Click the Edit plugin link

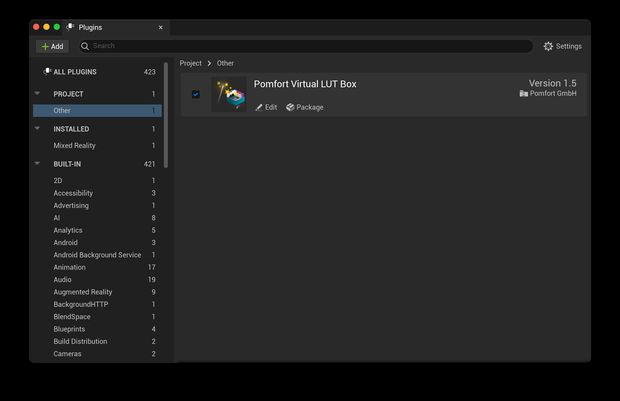(x=266, y=107)
